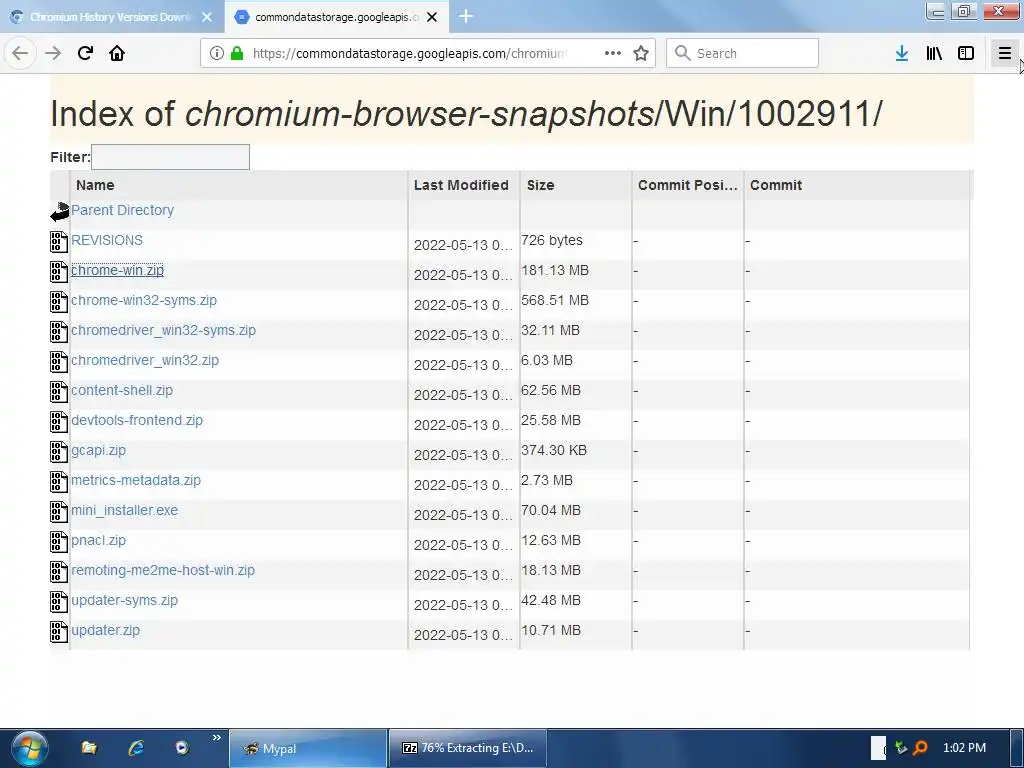The image size is (1024, 768).
Task: Switch to Chromium History Versions Download tab
Action: 112,17
